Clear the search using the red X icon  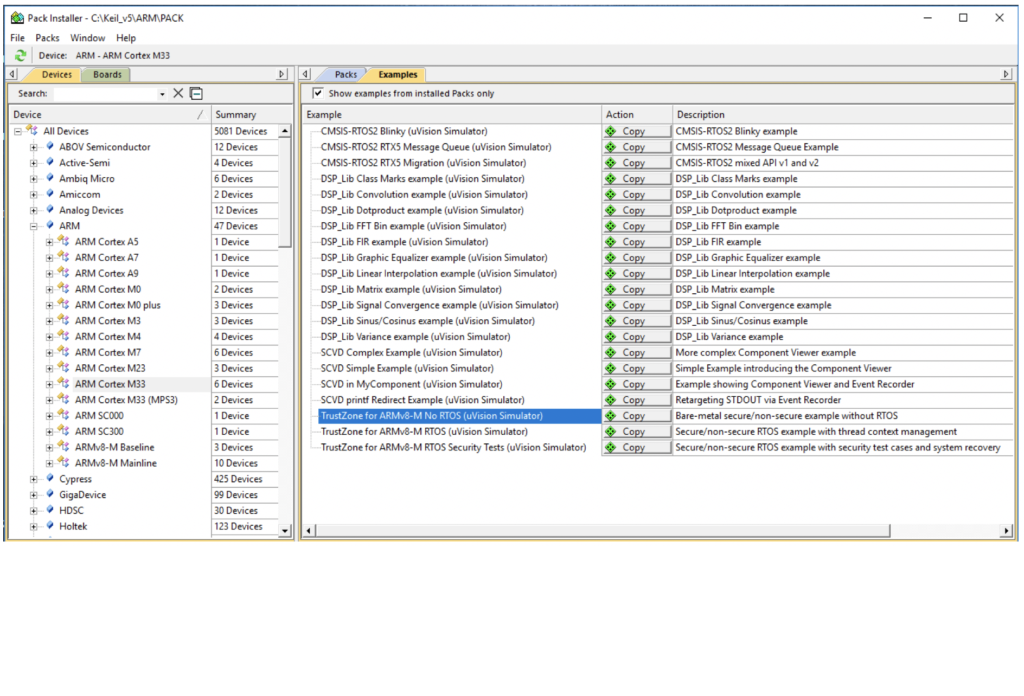pos(177,92)
